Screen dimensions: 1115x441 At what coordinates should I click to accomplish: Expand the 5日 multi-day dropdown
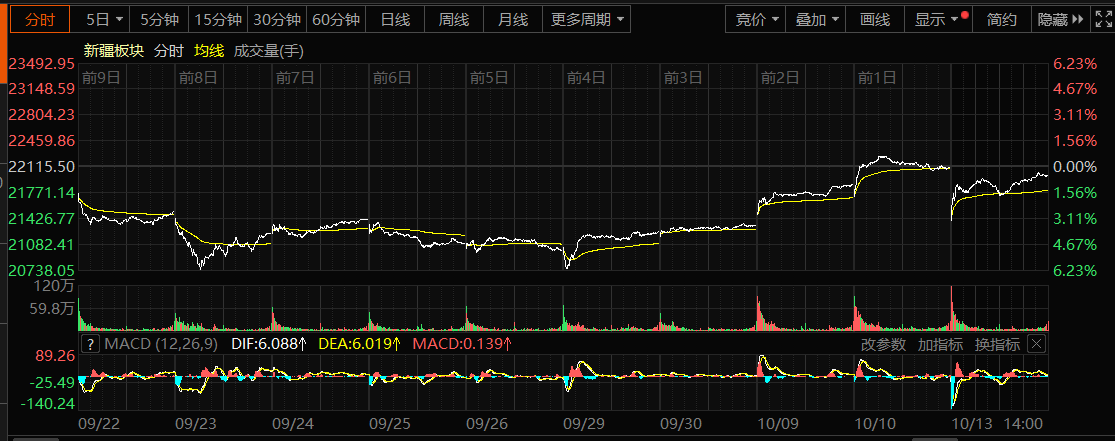[x=105, y=19]
